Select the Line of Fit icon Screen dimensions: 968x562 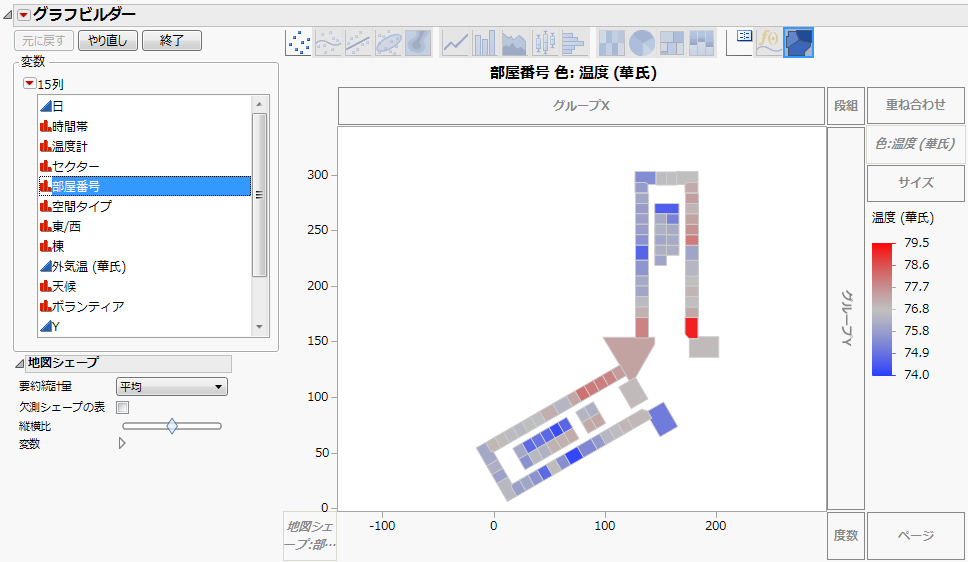(359, 43)
